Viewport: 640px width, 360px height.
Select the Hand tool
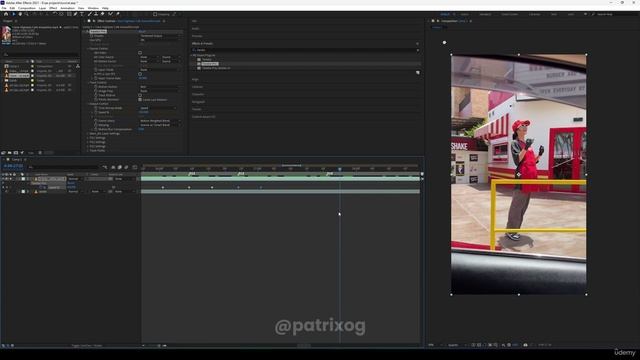(x=20, y=14)
